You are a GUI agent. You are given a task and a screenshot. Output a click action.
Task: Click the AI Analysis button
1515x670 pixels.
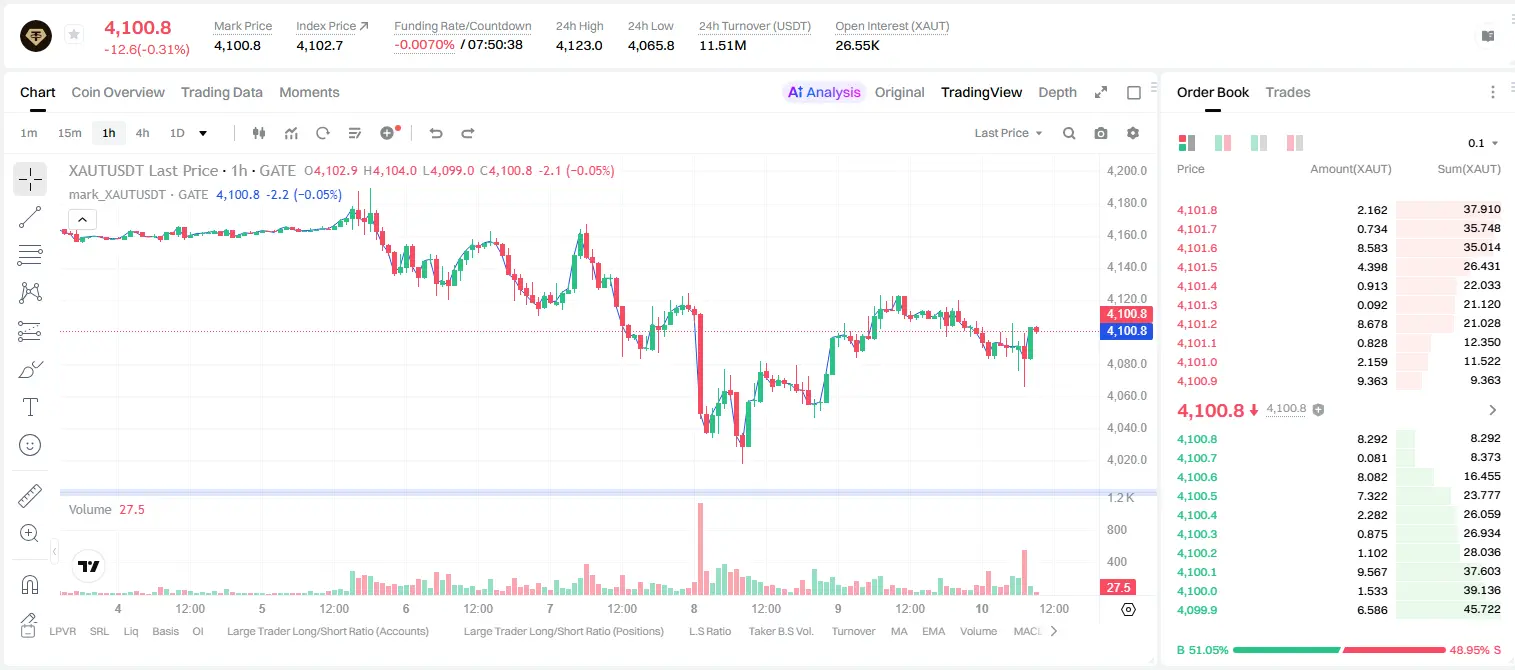point(824,92)
